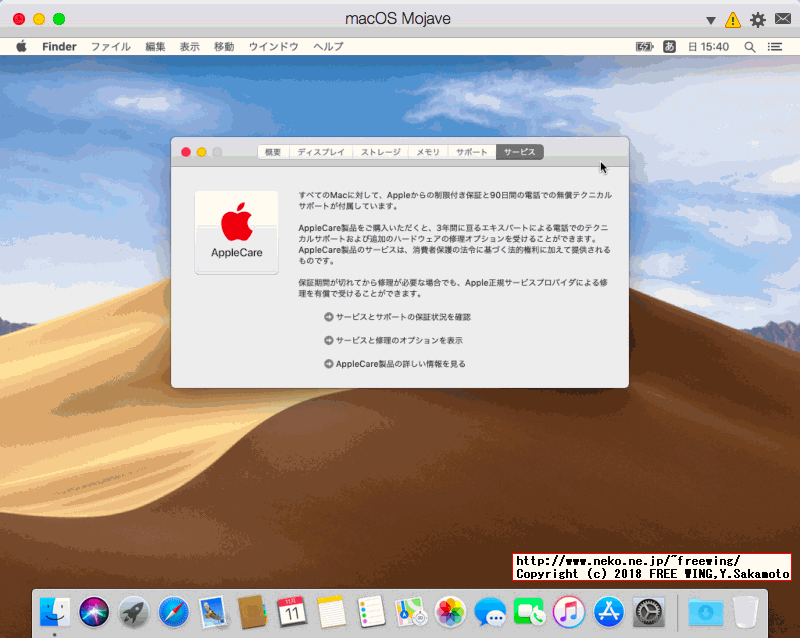Open Photos from the Dock
Viewport: 800px width, 638px height.
click(450, 613)
